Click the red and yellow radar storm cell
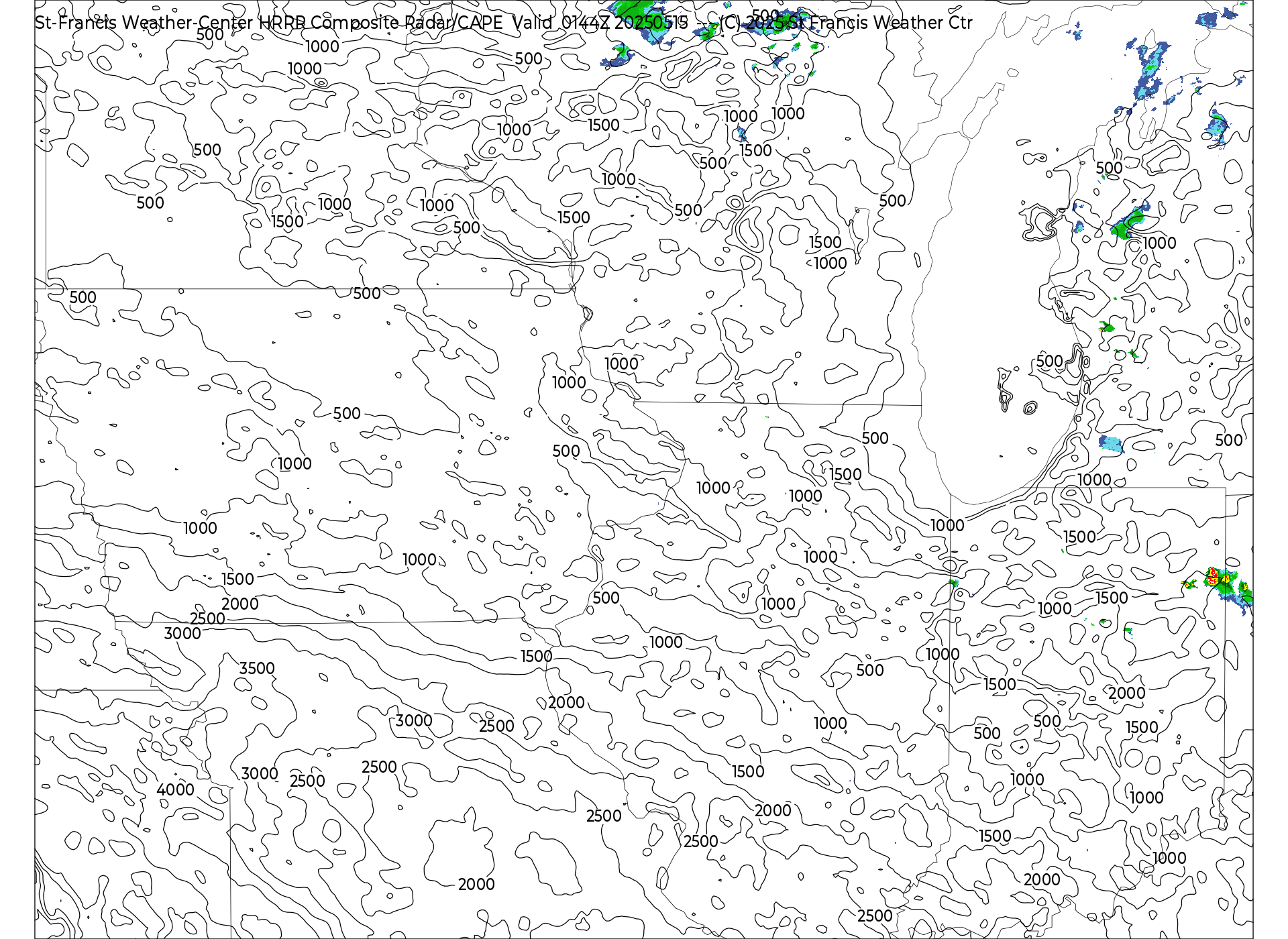 click(1213, 575)
